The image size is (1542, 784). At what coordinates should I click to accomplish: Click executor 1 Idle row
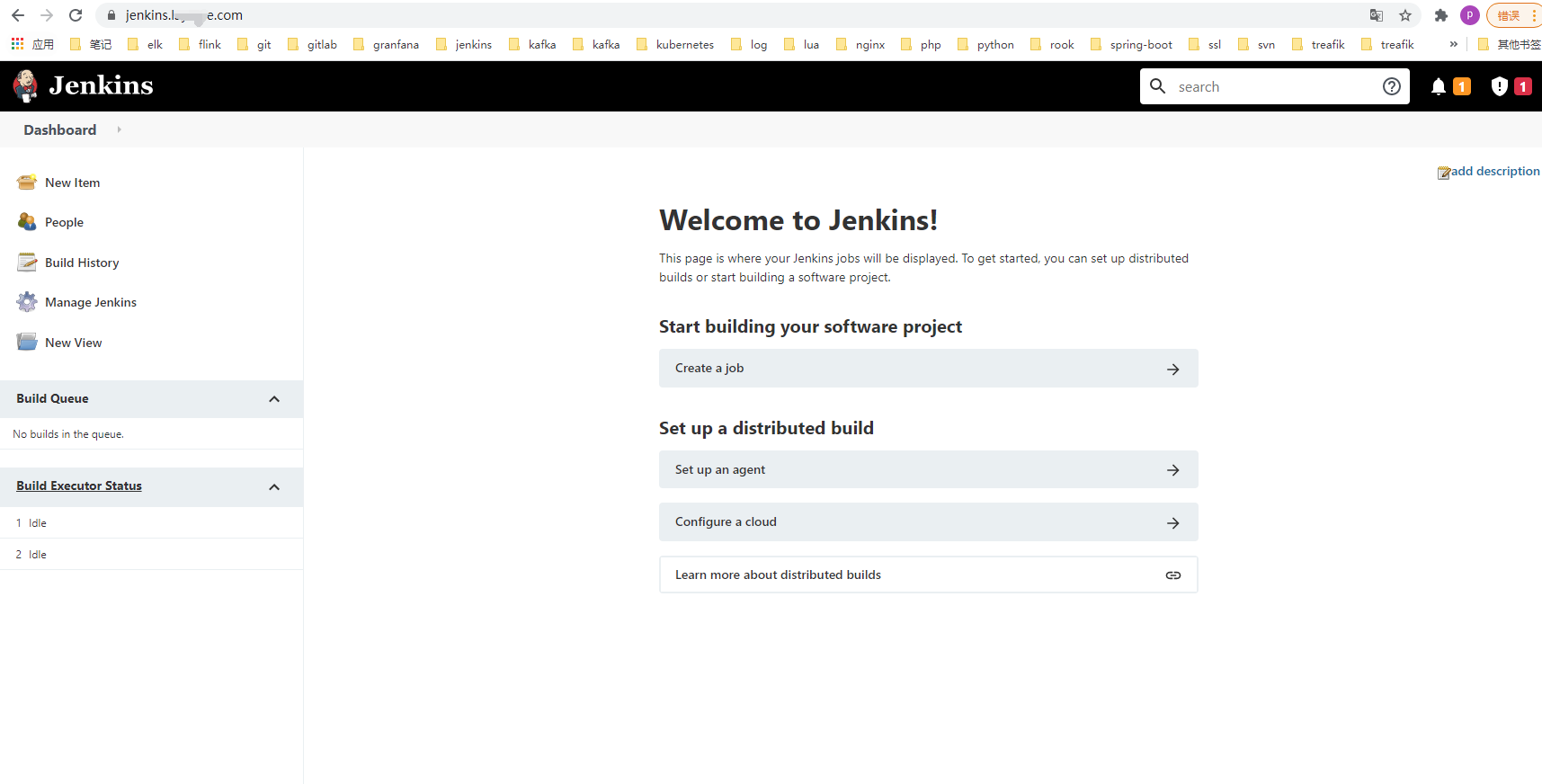151,522
